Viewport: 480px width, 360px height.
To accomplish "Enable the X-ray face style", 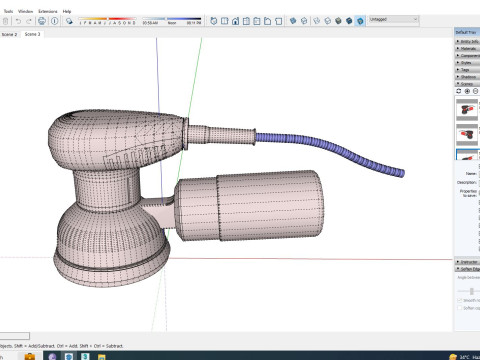I will (293, 21).
